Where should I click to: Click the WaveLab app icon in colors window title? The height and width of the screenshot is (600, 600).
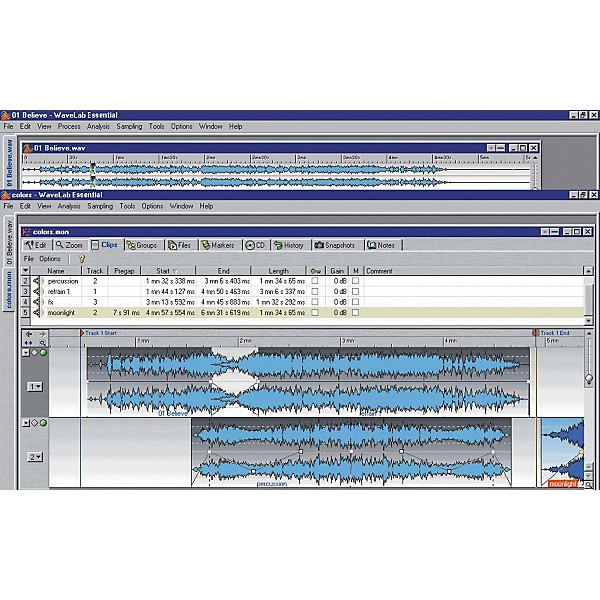click(5, 195)
